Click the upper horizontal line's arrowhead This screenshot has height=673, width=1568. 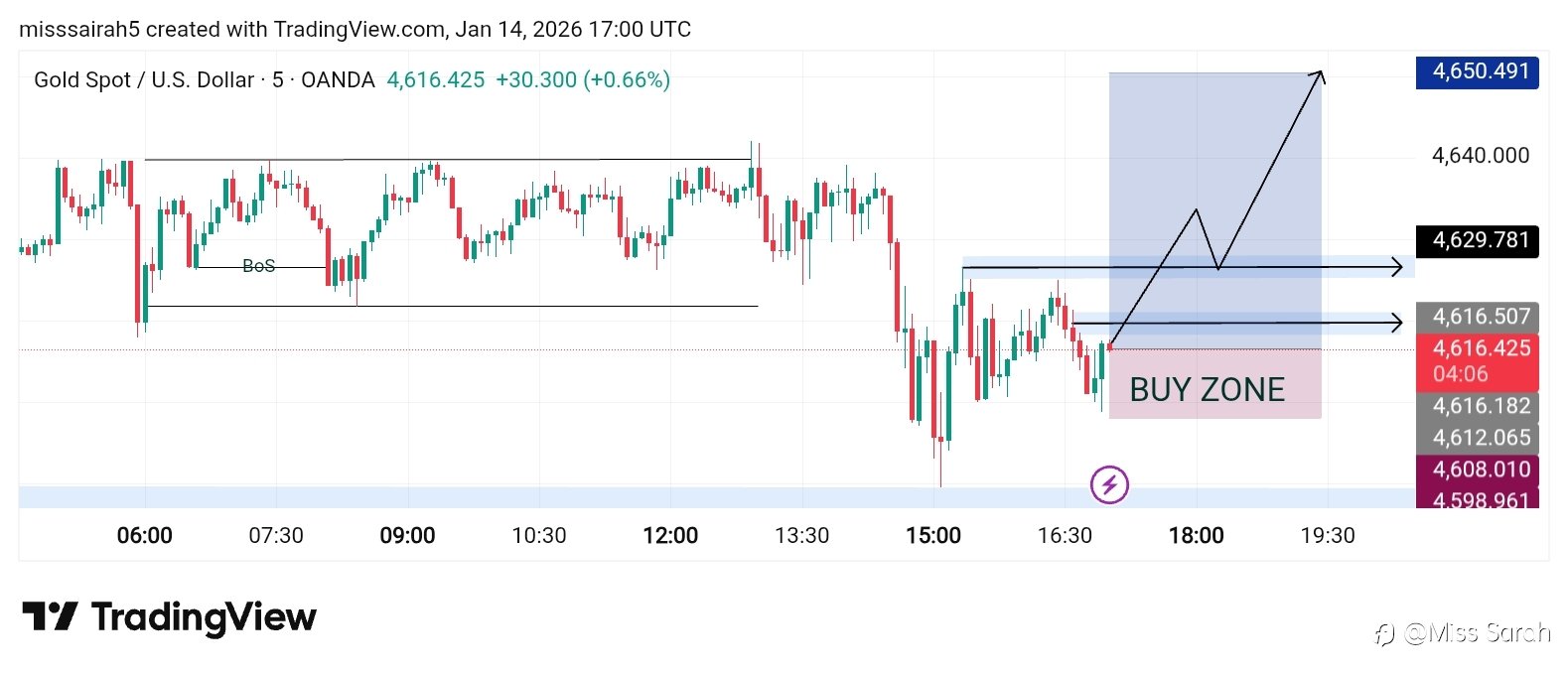[1396, 266]
